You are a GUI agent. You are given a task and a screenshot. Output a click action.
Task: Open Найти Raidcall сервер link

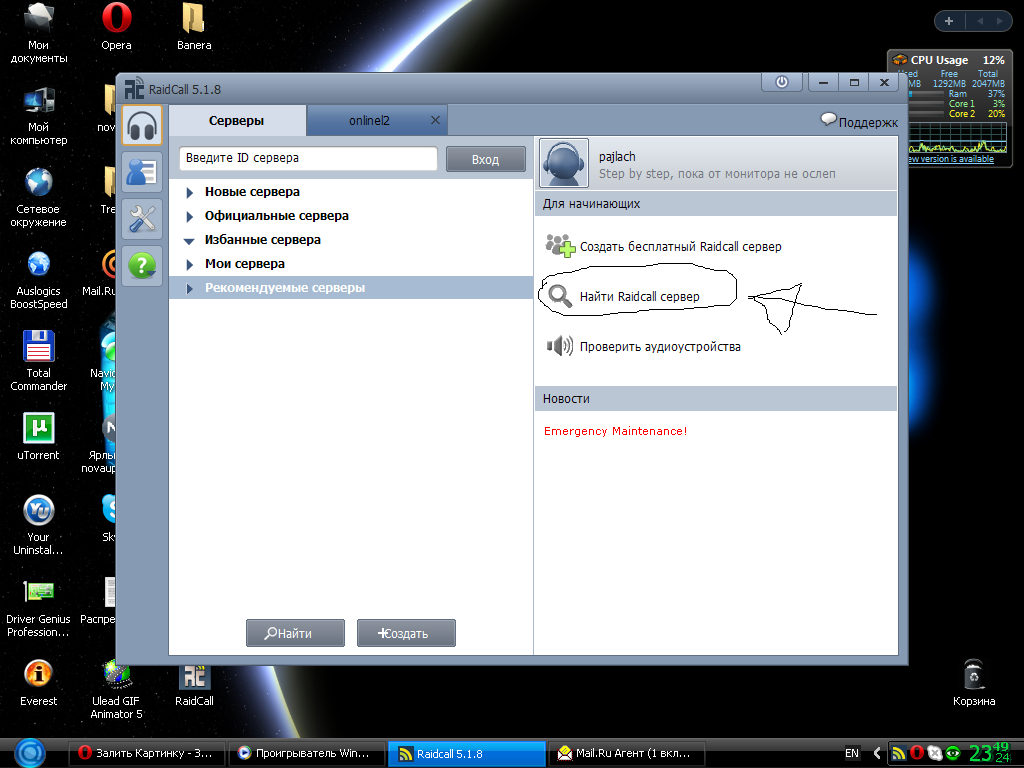pos(639,296)
